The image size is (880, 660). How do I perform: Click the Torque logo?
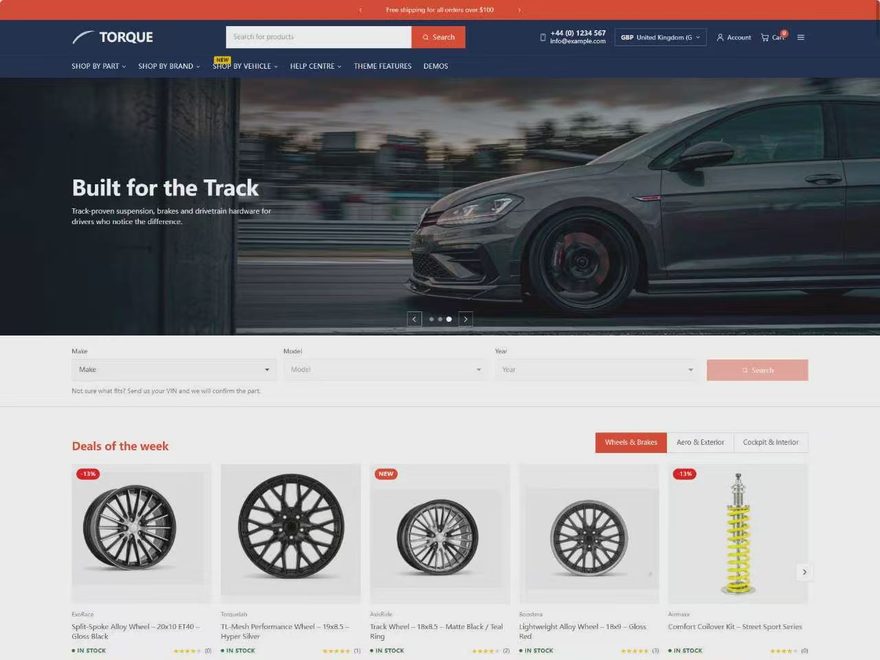coord(112,37)
